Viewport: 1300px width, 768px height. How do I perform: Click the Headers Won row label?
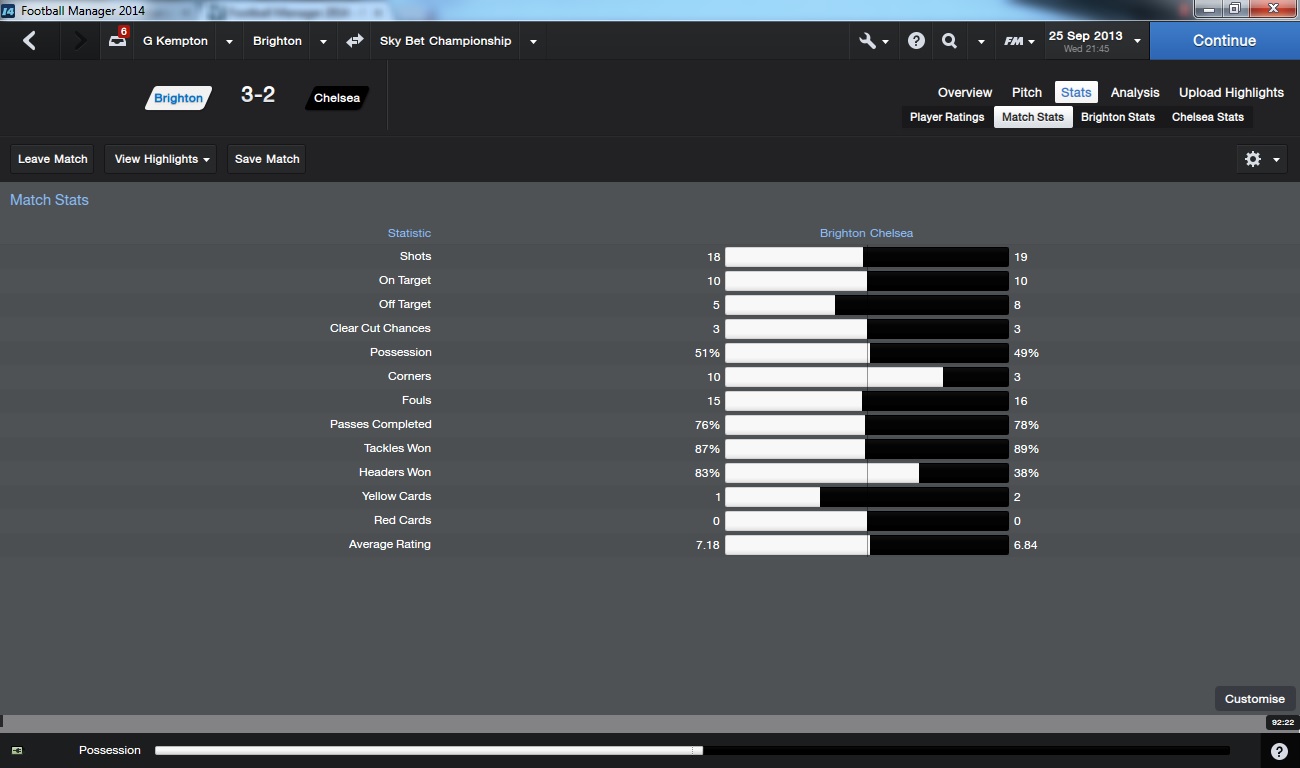click(x=395, y=472)
